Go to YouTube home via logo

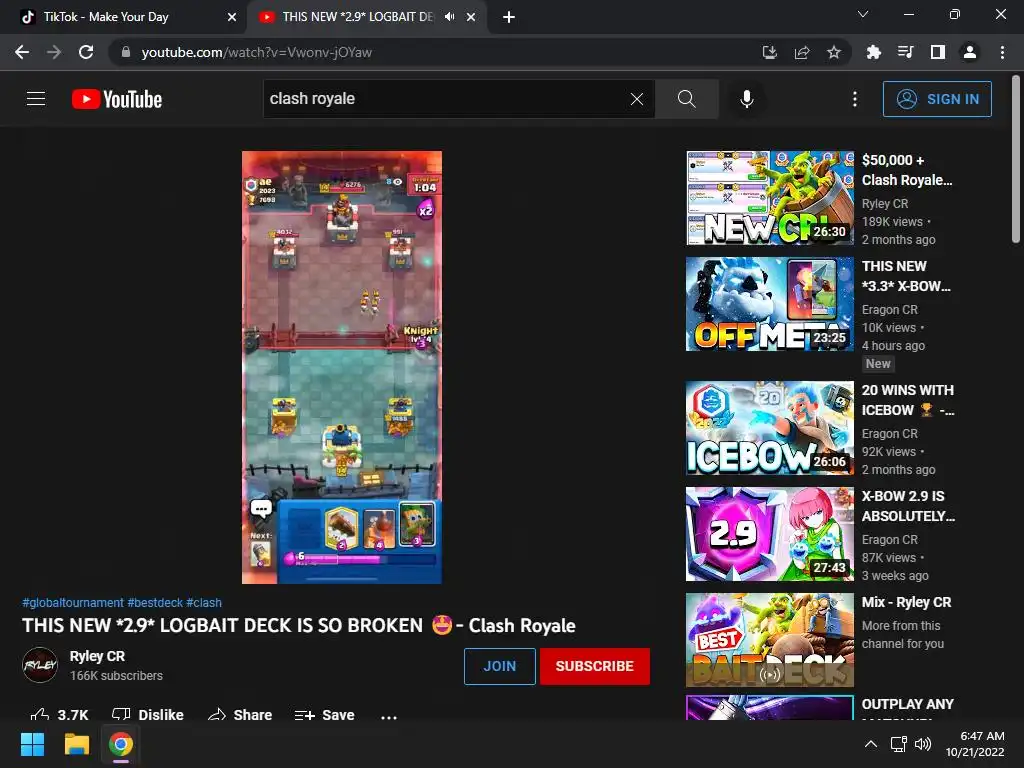[117, 99]
